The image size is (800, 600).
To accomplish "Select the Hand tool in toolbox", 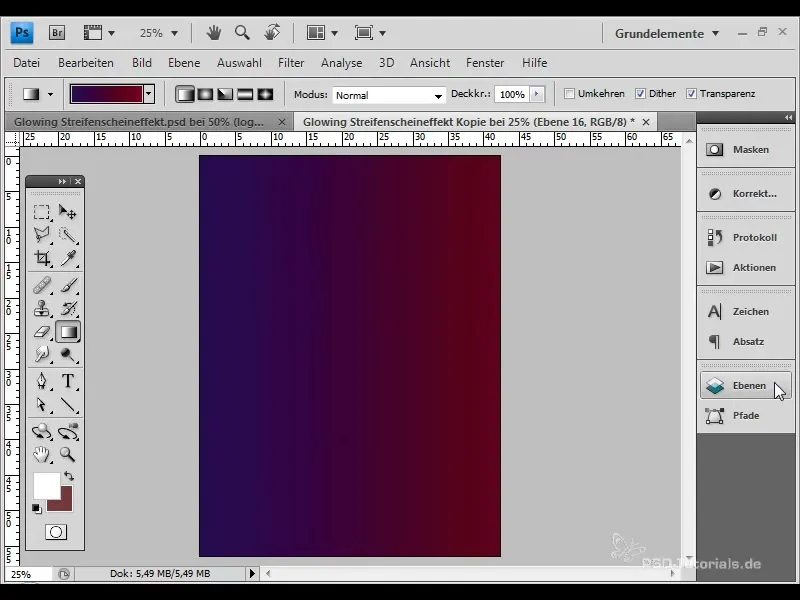I will 42,454.
